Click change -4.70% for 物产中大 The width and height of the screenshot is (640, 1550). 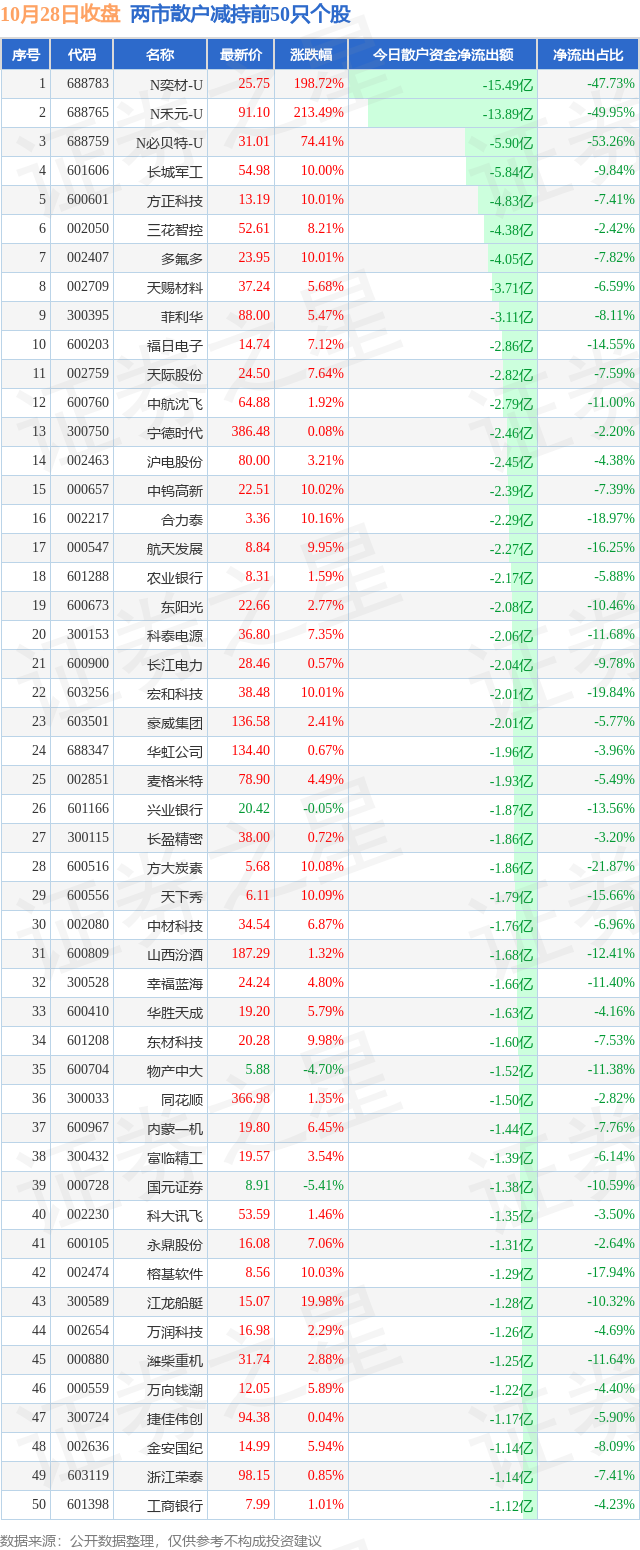click(323, 1070)
